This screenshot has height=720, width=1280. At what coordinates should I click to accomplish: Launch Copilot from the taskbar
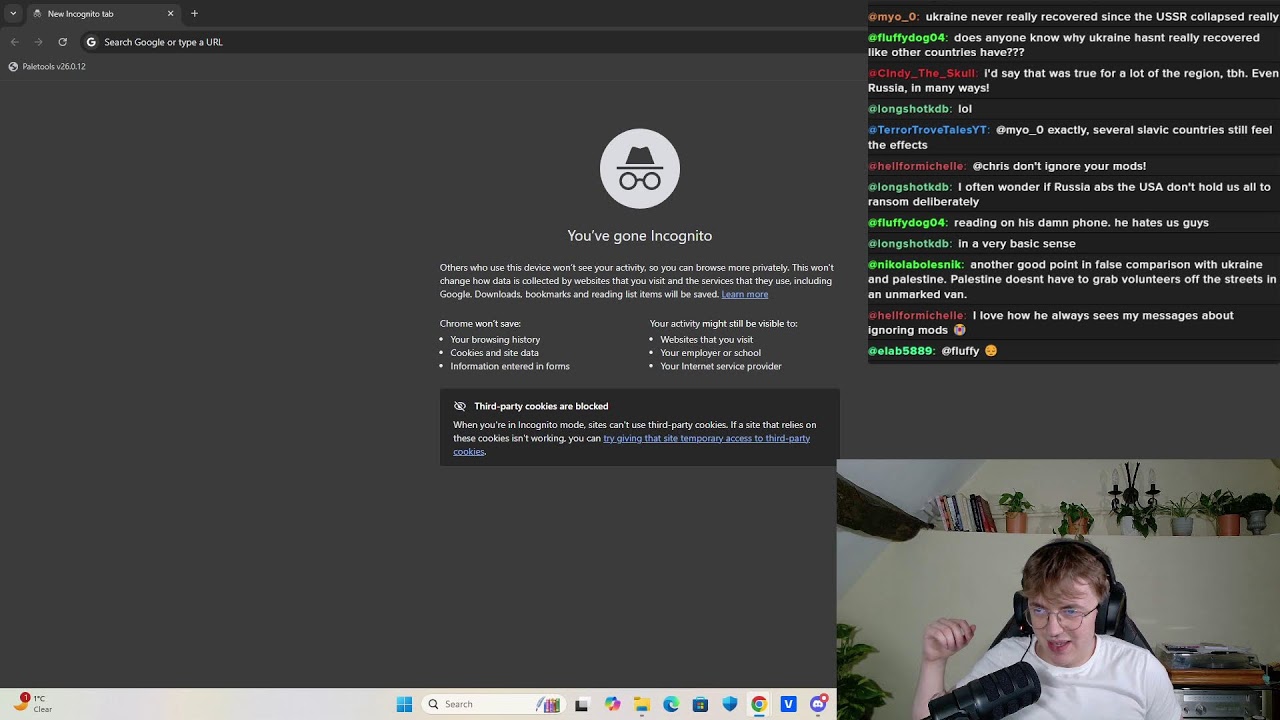[612, 704]
